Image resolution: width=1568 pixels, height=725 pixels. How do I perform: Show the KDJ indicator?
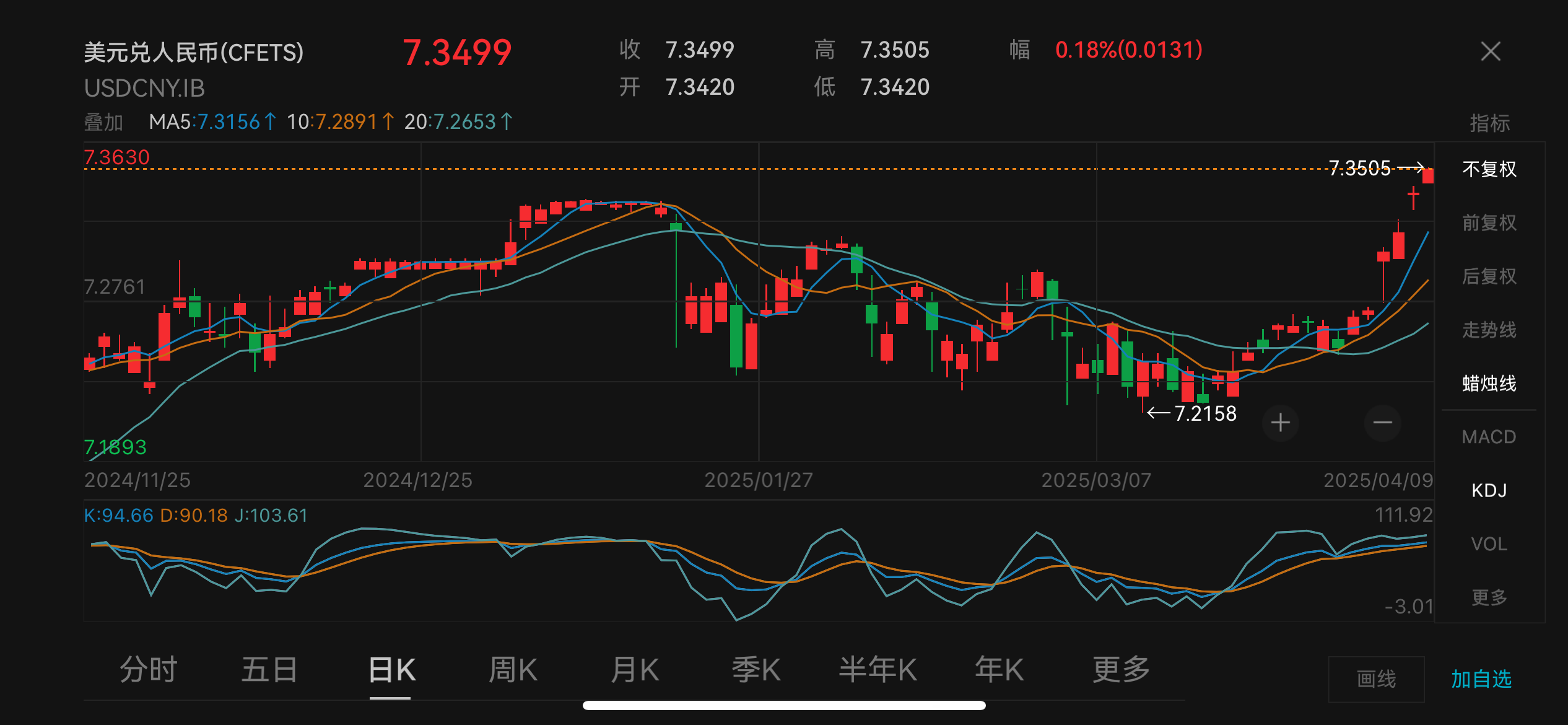click(x=1489, y=491)
